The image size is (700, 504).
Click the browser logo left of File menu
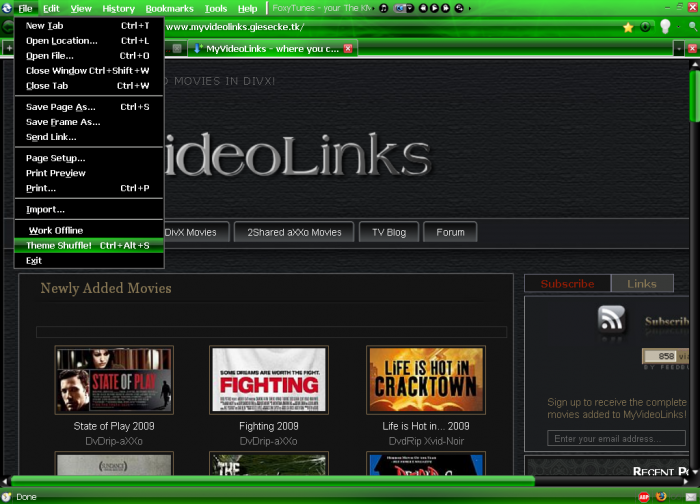(7, 8)
